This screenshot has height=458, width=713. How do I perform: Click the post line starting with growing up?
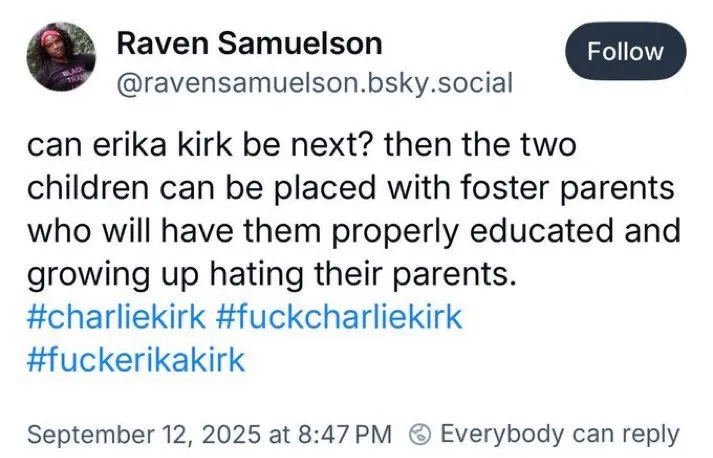(272, 274)
